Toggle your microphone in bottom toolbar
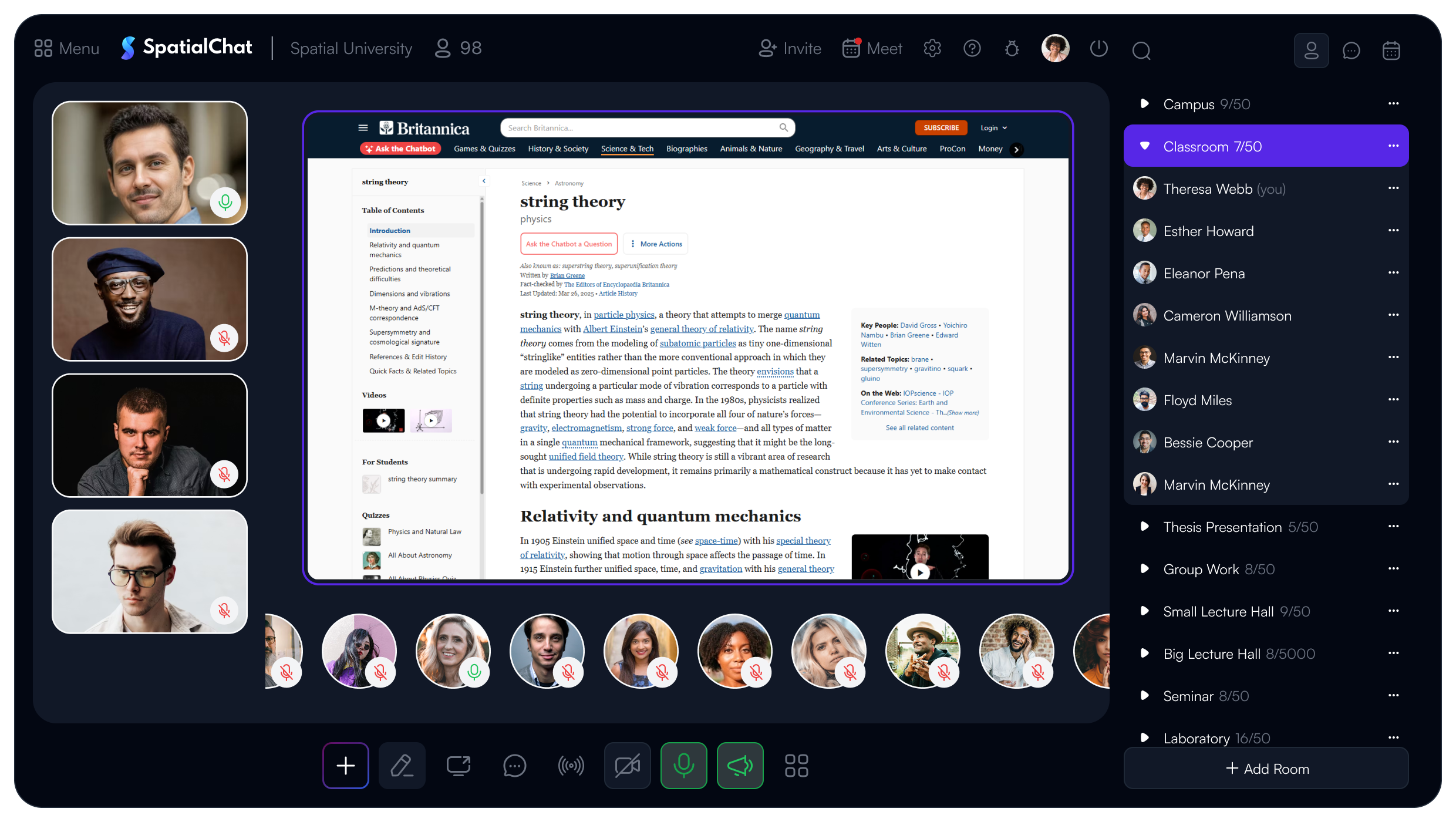 [x=684, y=766]
